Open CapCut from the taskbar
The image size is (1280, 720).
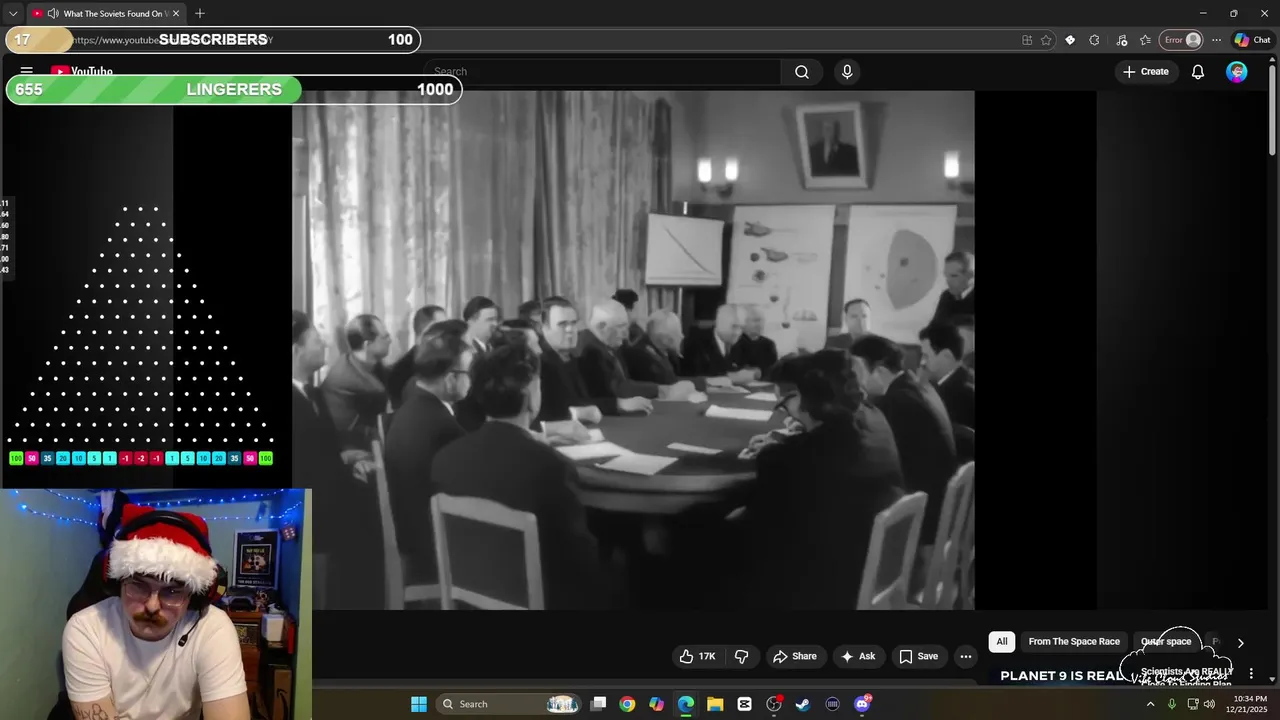point(744,704)
